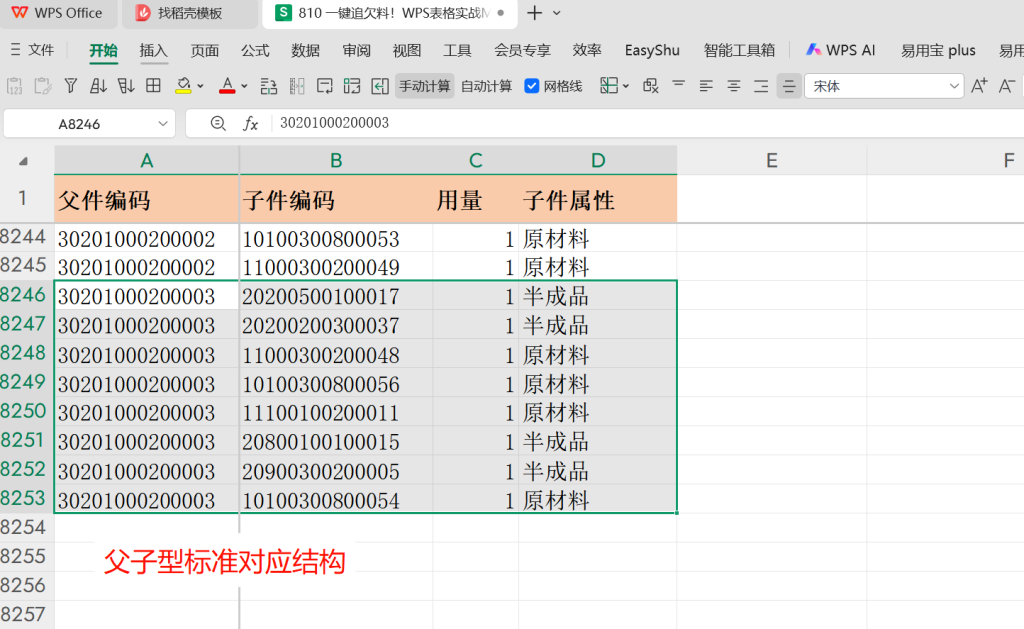The height and width of the screenshot is (629, 1024).
Task: Click the sort descending icon
Action: click(126, 86)
